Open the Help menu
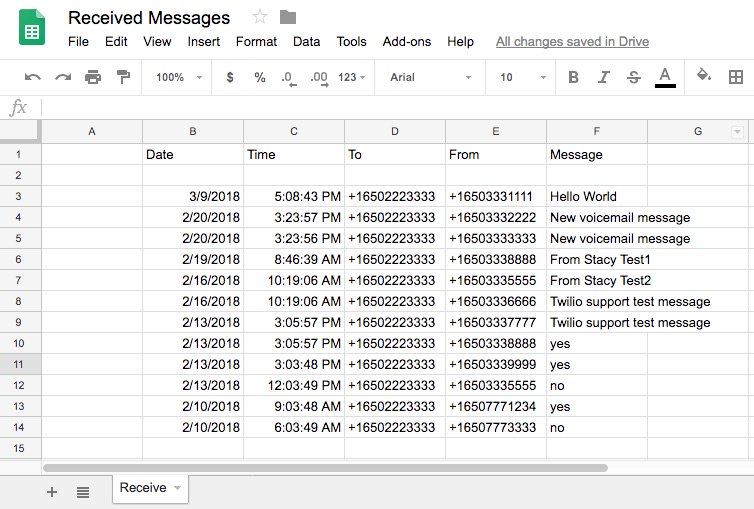The image size is (754, 509). pyautogui.click(x=460, y=42)
